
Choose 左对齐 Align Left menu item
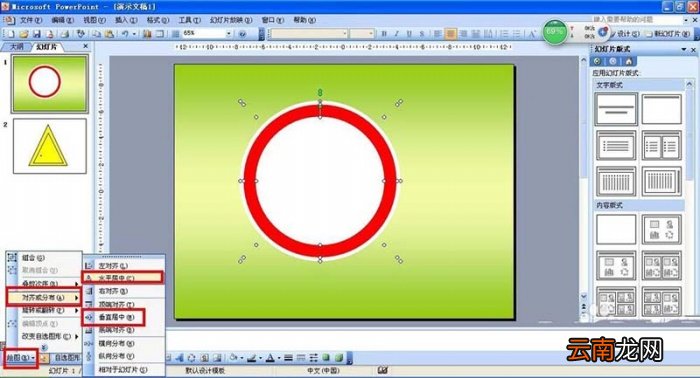[x=123, y=266]
